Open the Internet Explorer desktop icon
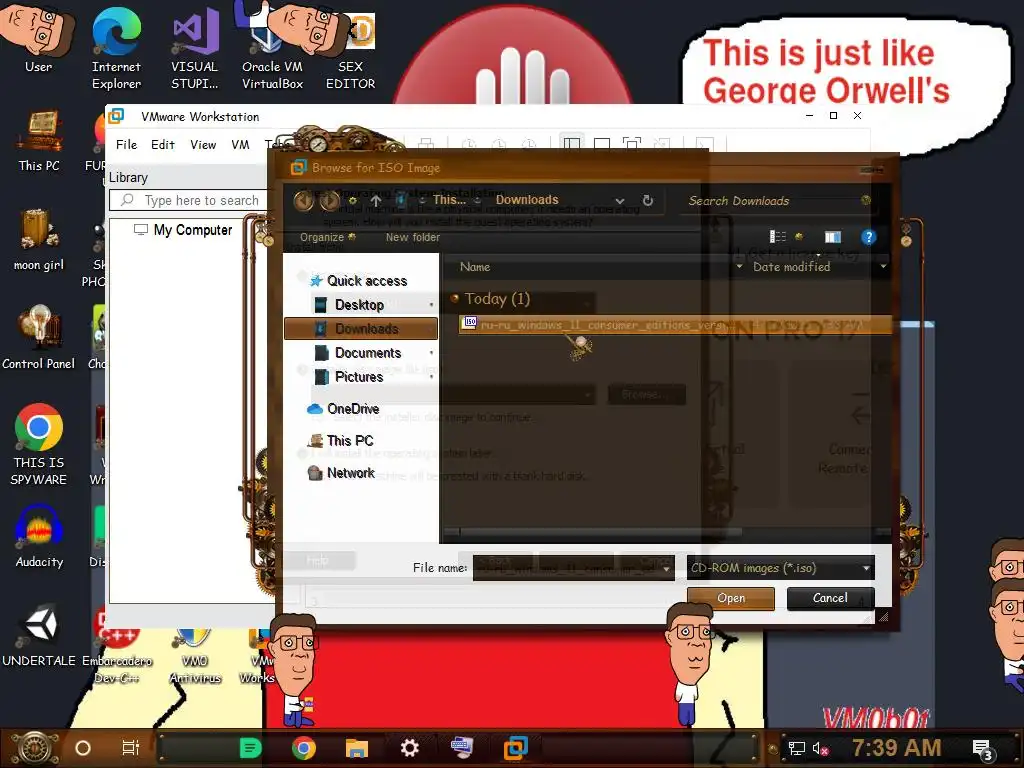1024x768 pixels. tap(116, 47)
